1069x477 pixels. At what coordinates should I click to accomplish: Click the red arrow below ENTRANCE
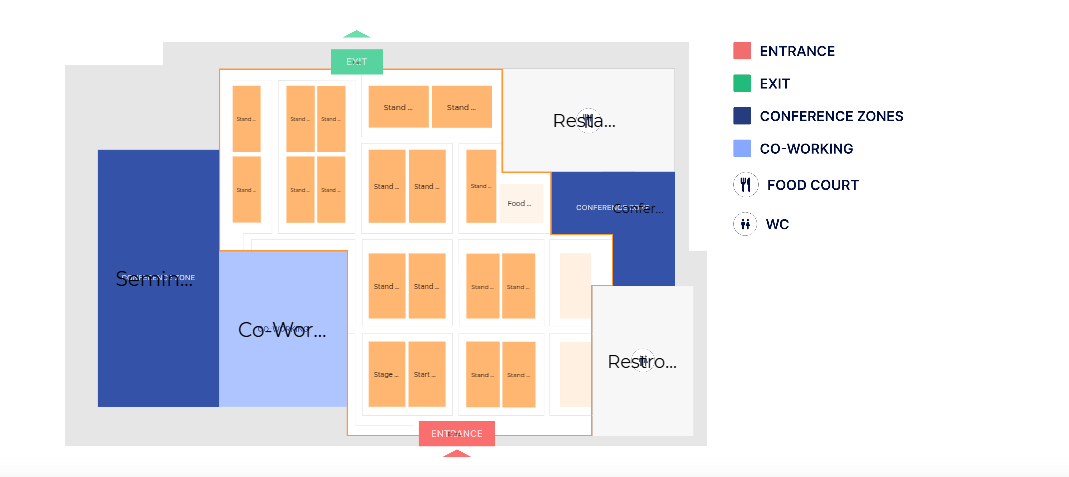click(x=456, y=453)
